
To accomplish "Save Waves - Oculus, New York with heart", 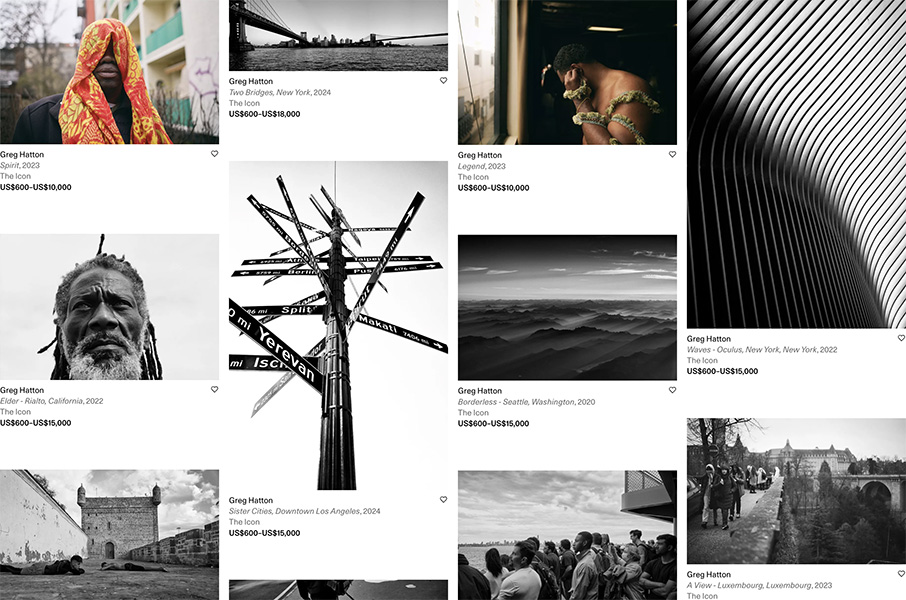I will point(901,338).
